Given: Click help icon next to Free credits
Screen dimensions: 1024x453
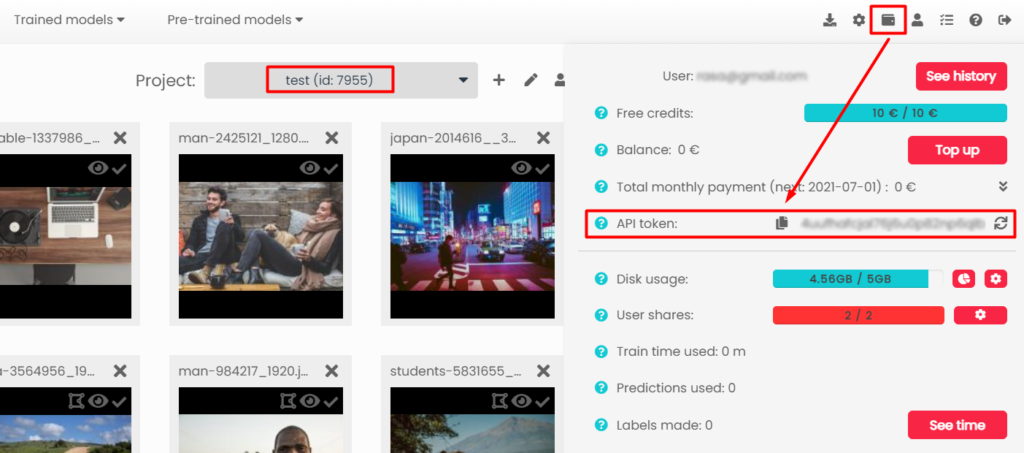Looking at the screenshot, I should 601,114.
